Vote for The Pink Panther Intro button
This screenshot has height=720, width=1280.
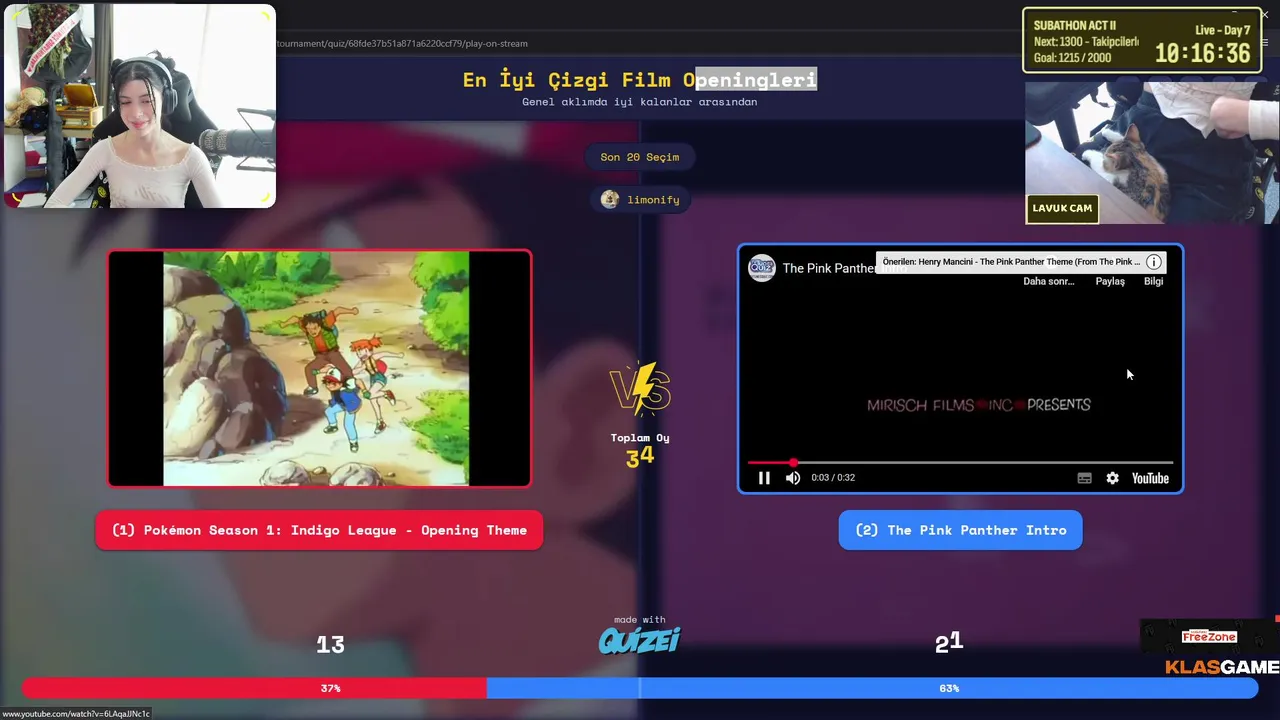click(960, 530)
